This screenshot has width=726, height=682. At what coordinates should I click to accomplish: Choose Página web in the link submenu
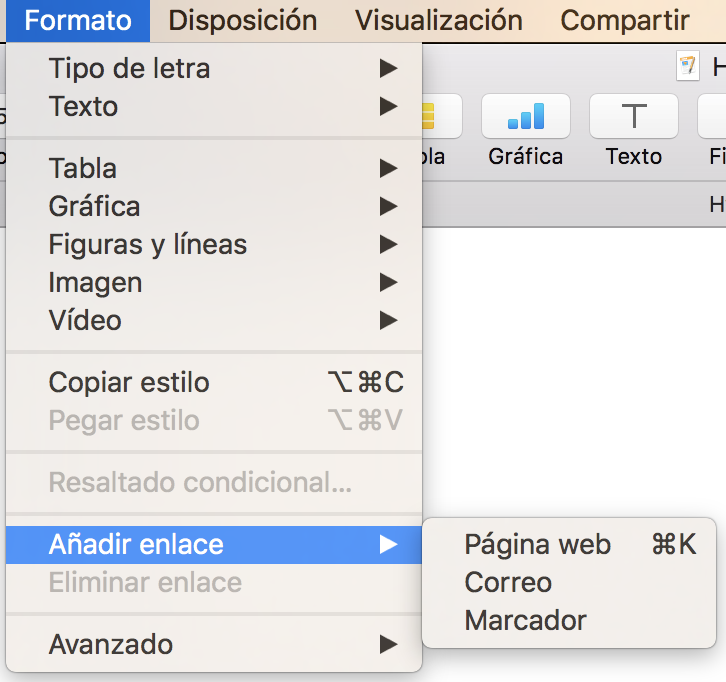coord(538,545)
